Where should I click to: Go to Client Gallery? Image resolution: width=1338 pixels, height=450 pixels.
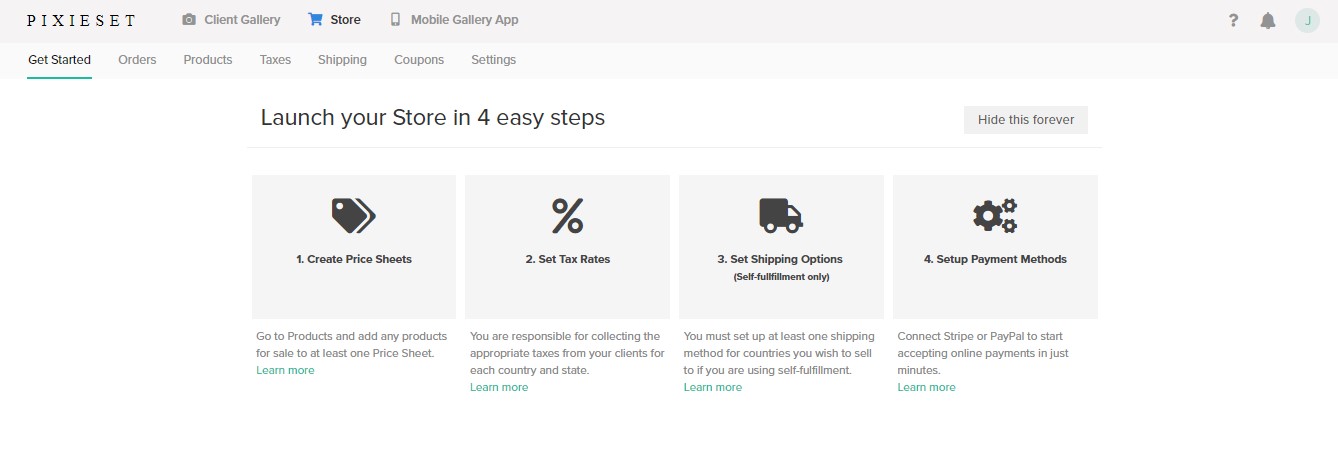231,20
